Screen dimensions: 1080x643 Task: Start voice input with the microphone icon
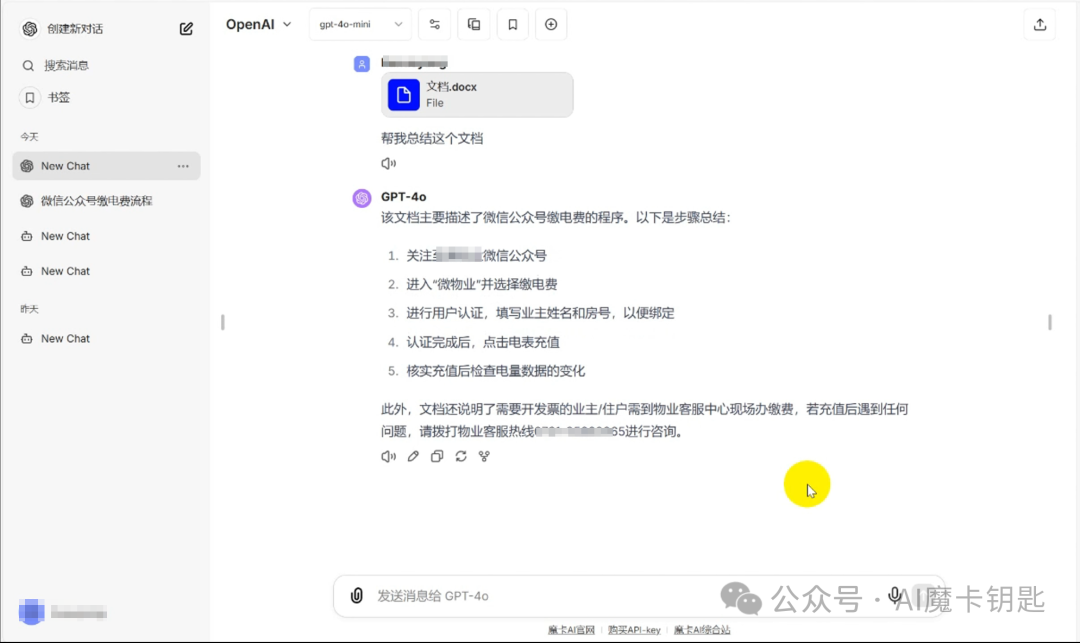point(894,595)
